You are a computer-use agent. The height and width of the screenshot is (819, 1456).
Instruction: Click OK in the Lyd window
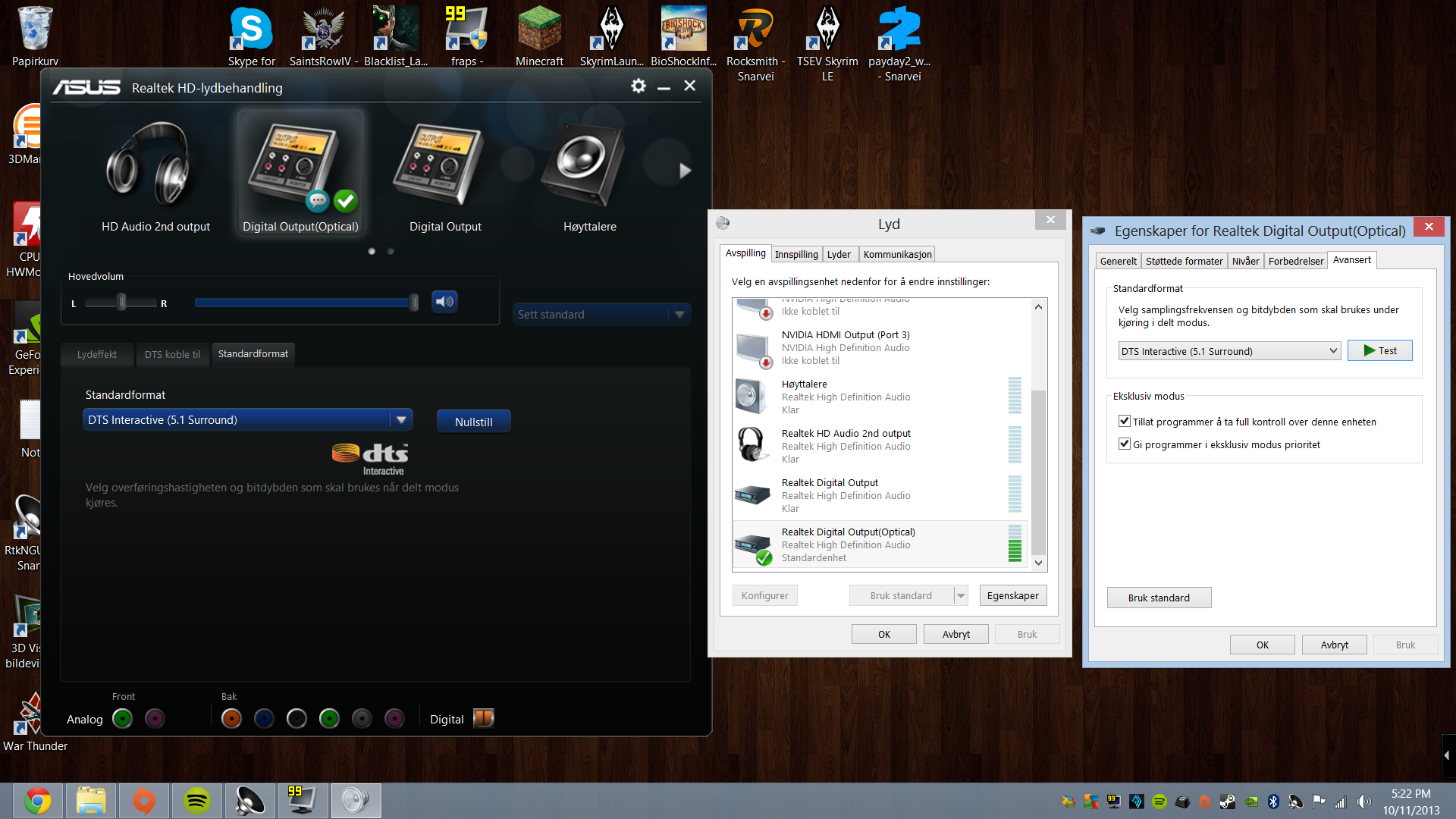click(883, 634)
